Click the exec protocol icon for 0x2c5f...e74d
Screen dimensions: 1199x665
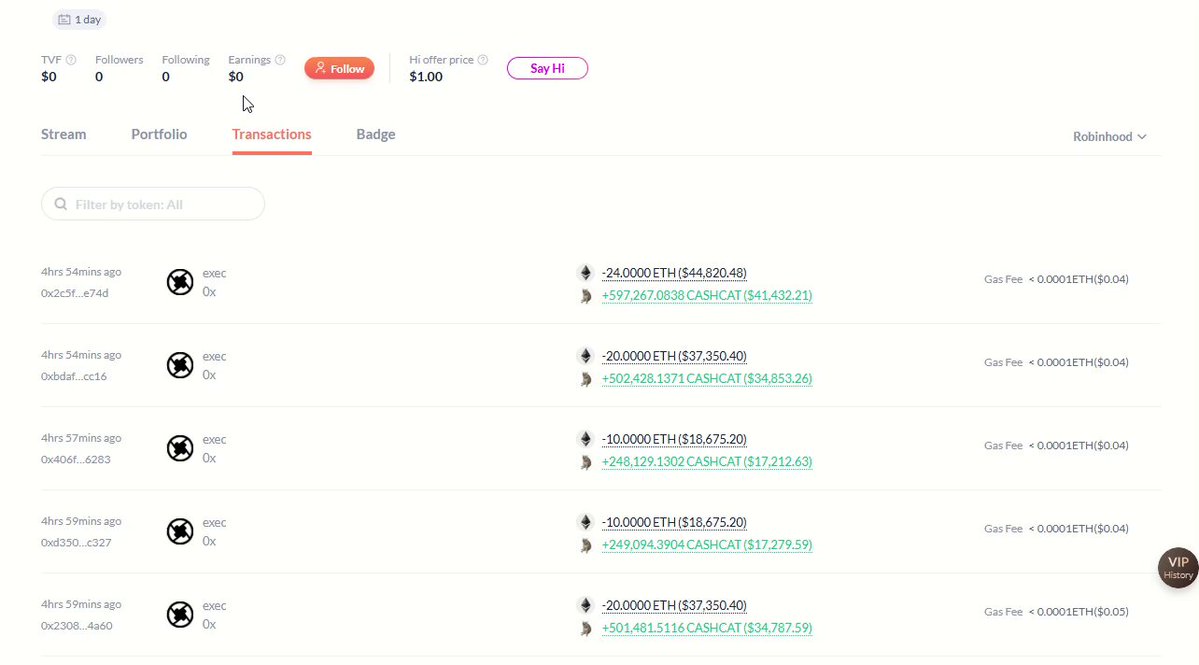coord(180,282)
